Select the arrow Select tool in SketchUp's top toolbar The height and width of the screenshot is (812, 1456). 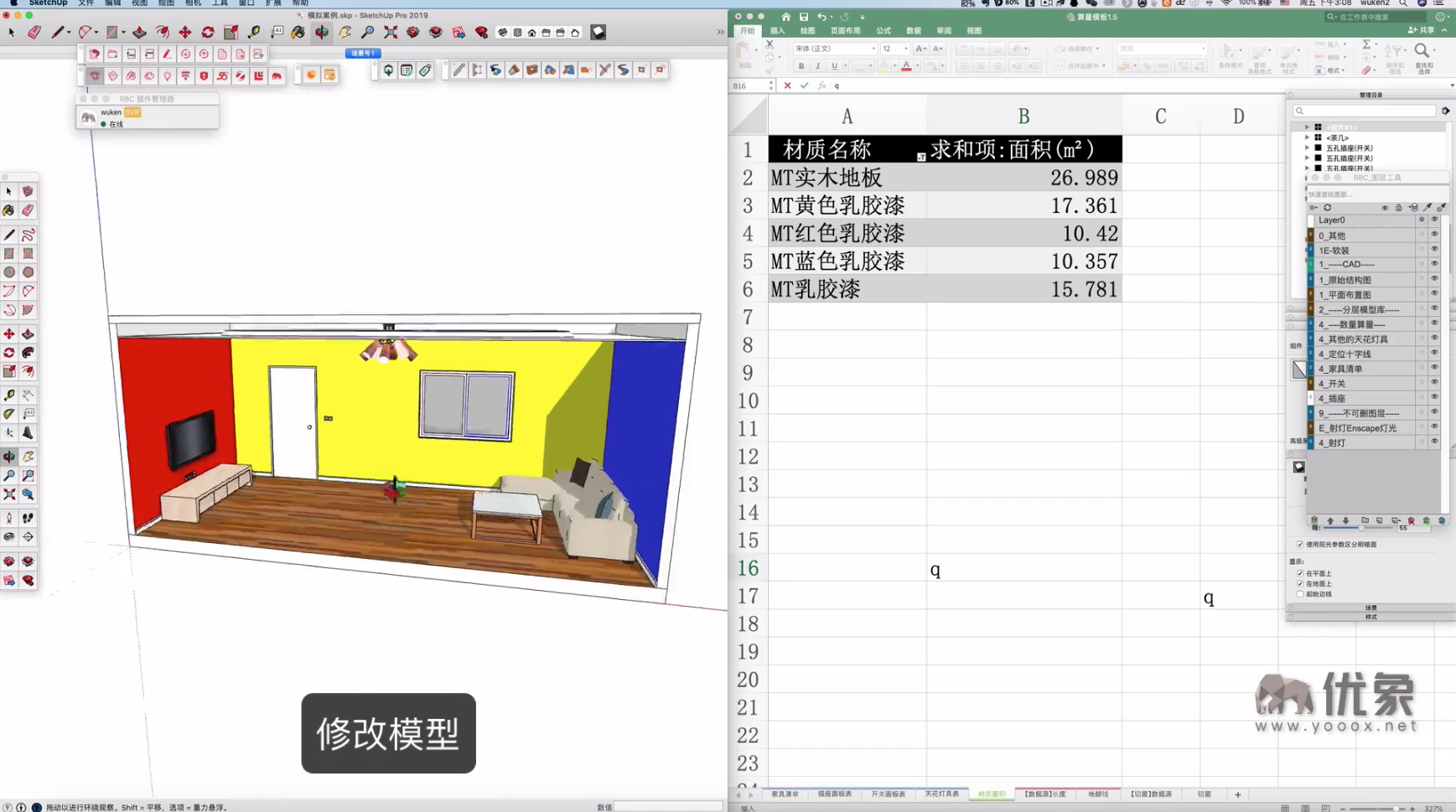click(11, 33)
